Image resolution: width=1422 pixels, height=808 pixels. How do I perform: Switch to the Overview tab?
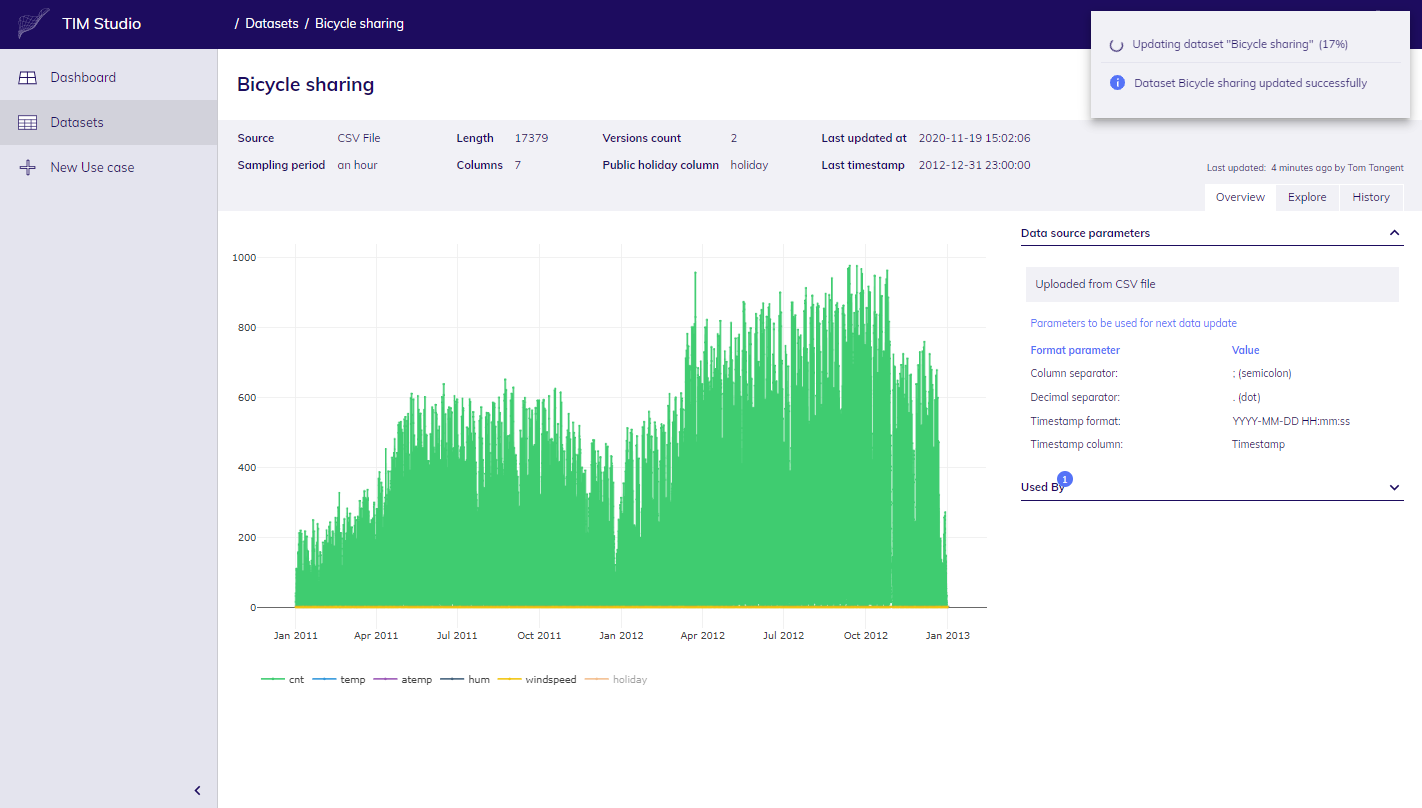click(1240, 197)
